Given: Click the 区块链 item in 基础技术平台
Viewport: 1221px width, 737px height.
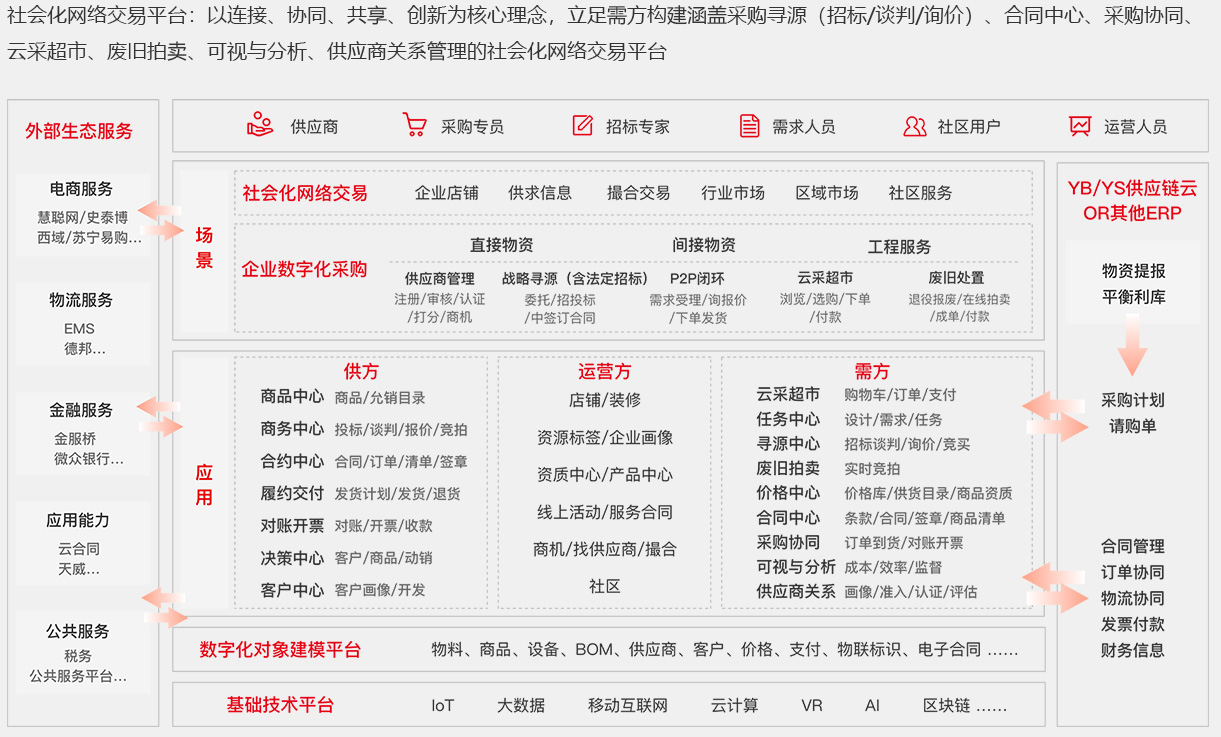Looking at the screenshot, I should click(x=946, y=705).
